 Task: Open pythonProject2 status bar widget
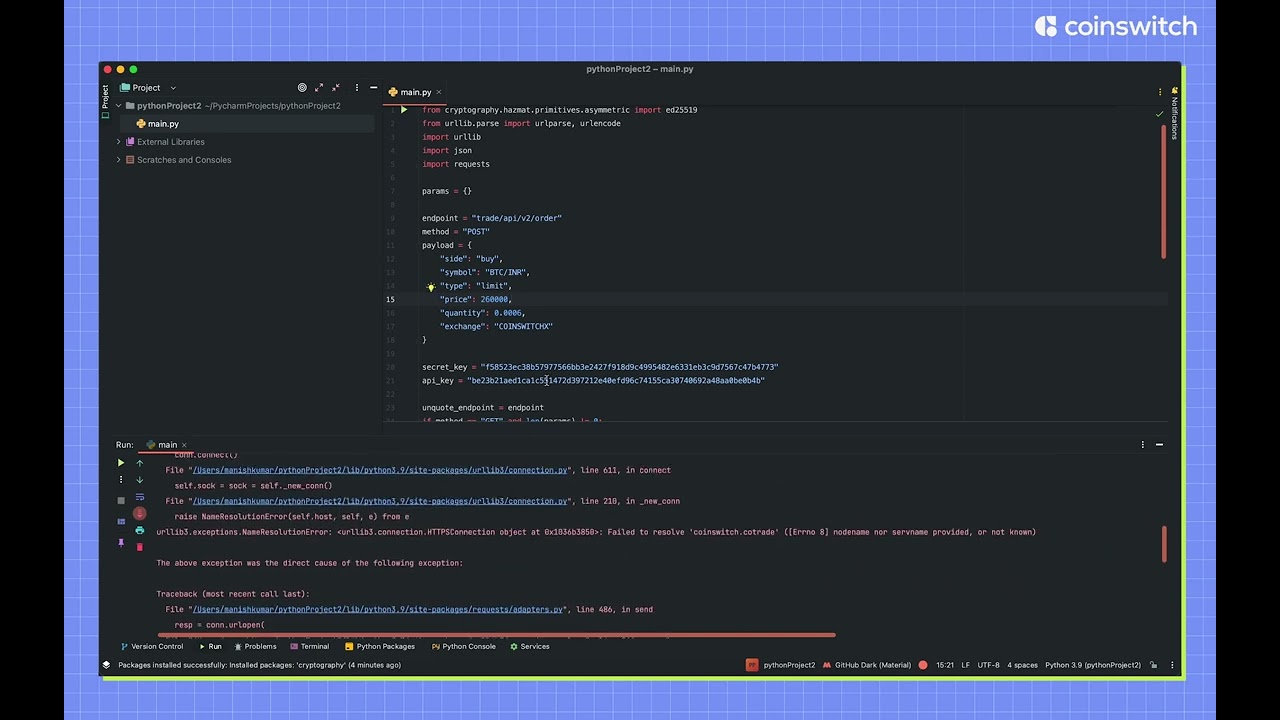tap(781, 665)
